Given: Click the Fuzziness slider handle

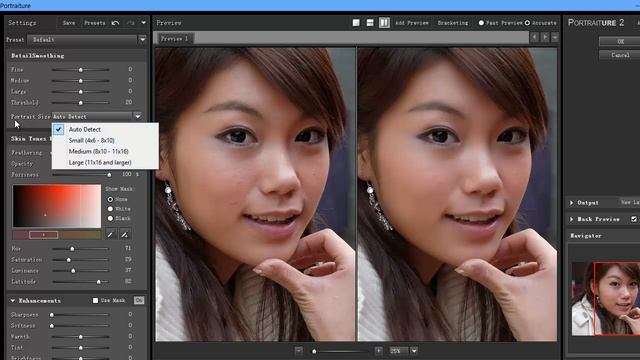Looking at the screenshot, I should [x=109, y=175].
